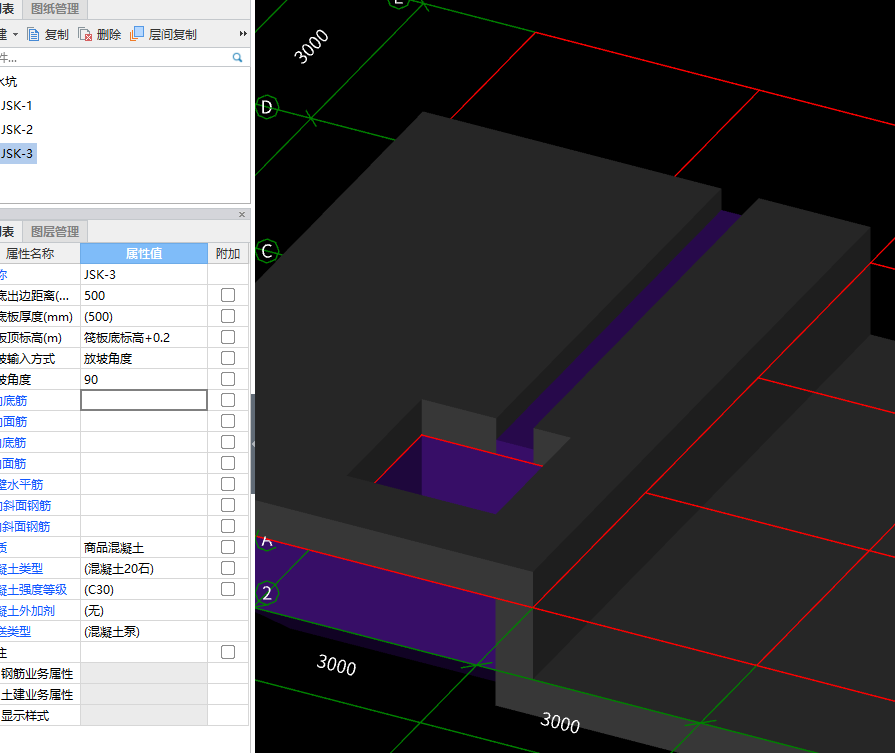This screenshot has height=753, width=895.
Task: Tick the checkbox in the 放坡角度 row
Action: pyautogui.click(x=228, y=358)
